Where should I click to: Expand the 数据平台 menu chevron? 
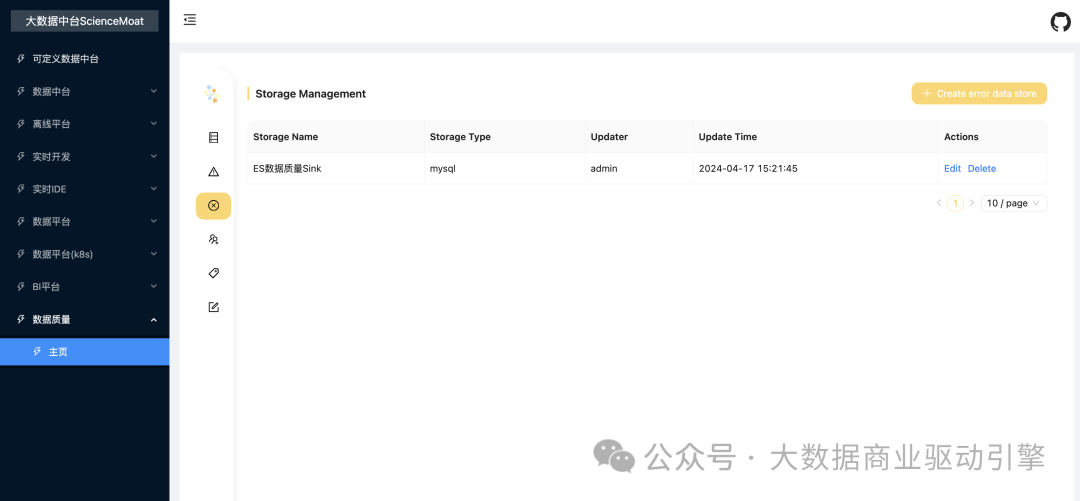coord(154,221)
